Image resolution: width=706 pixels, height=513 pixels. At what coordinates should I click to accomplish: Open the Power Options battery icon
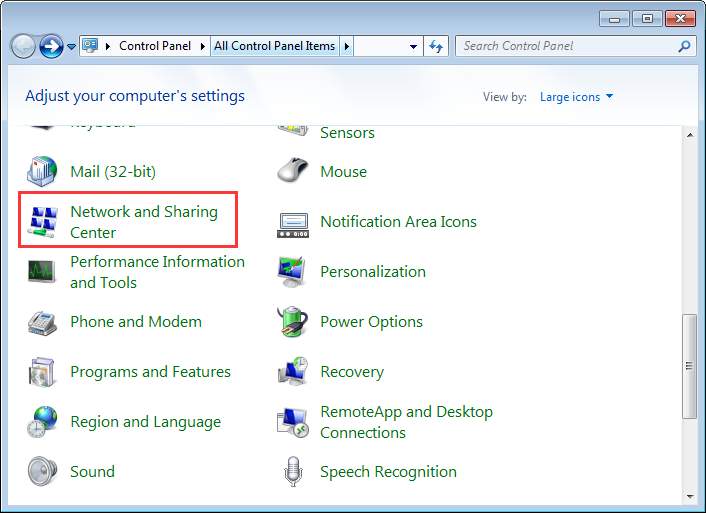coord(293,322)
